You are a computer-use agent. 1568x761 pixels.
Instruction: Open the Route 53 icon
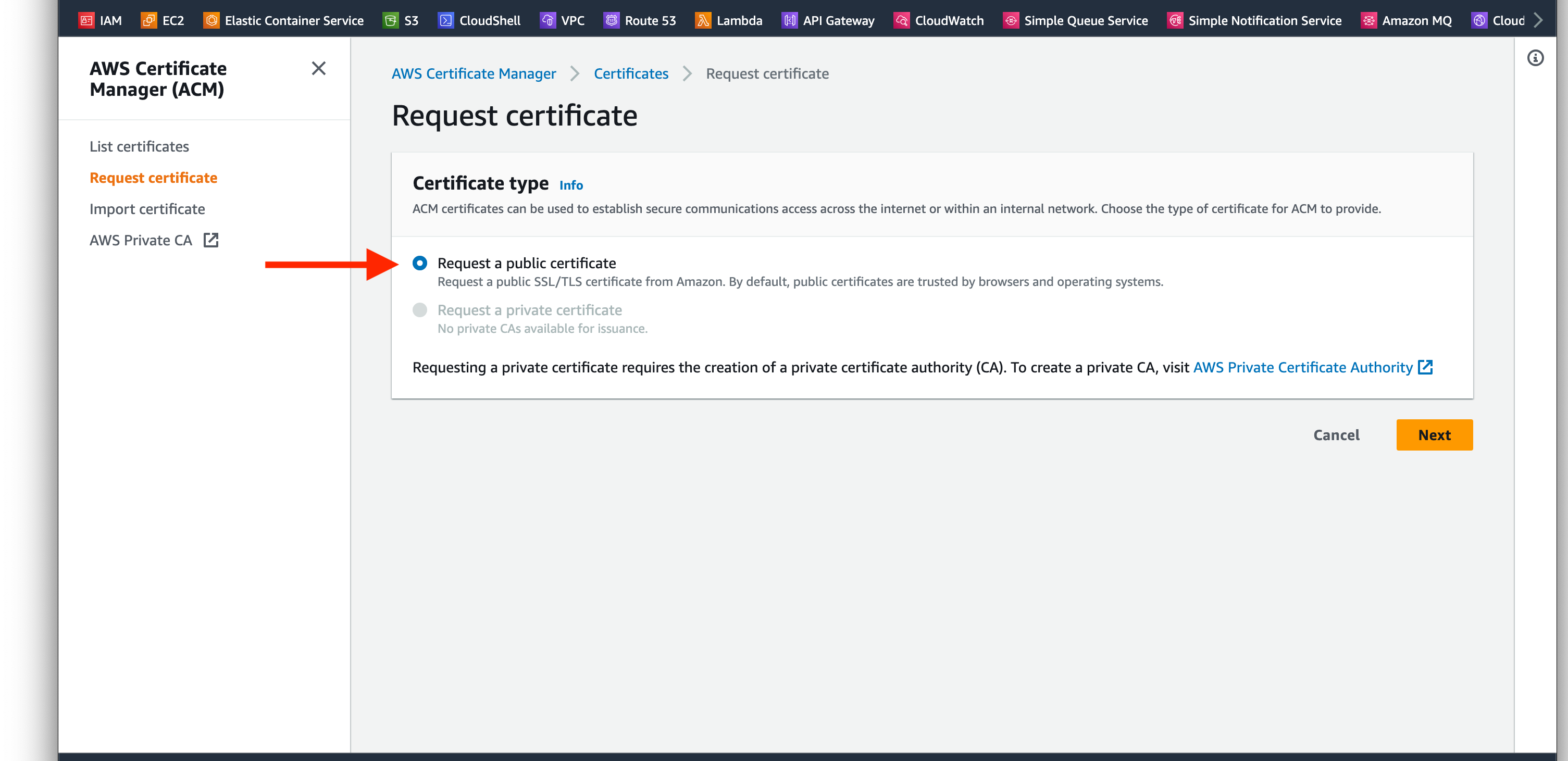coord(611,20)
